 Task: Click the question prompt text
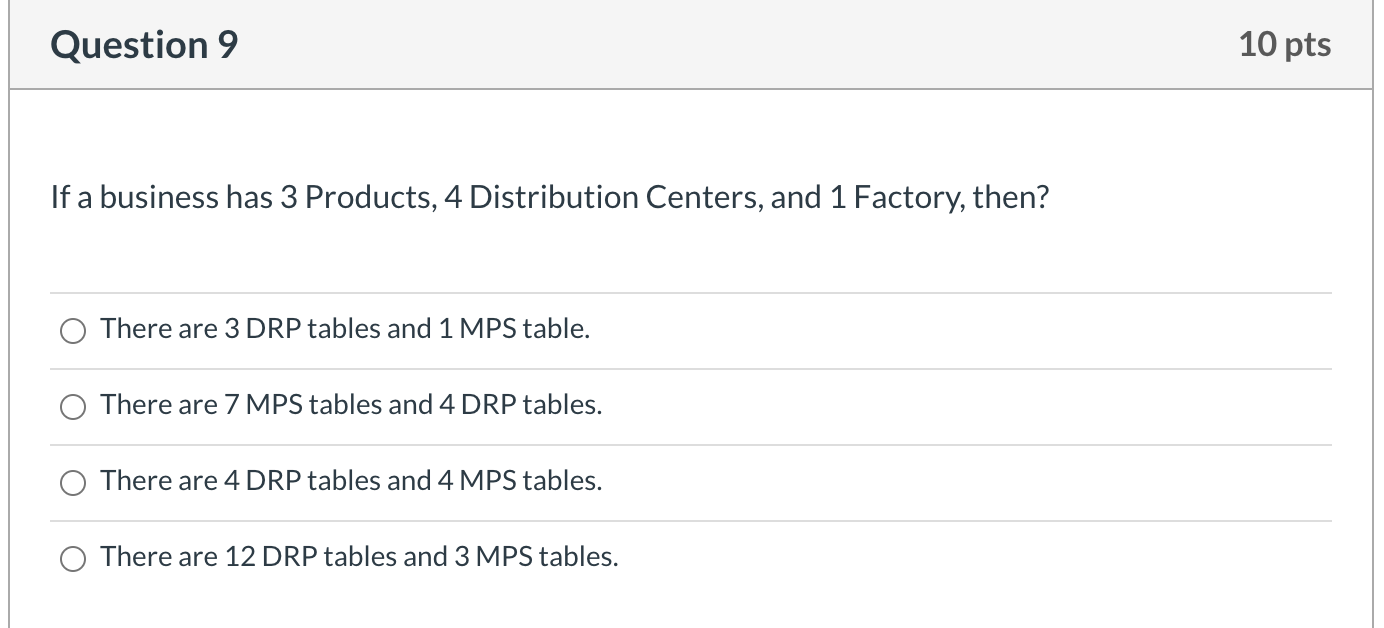click(549, 197)
